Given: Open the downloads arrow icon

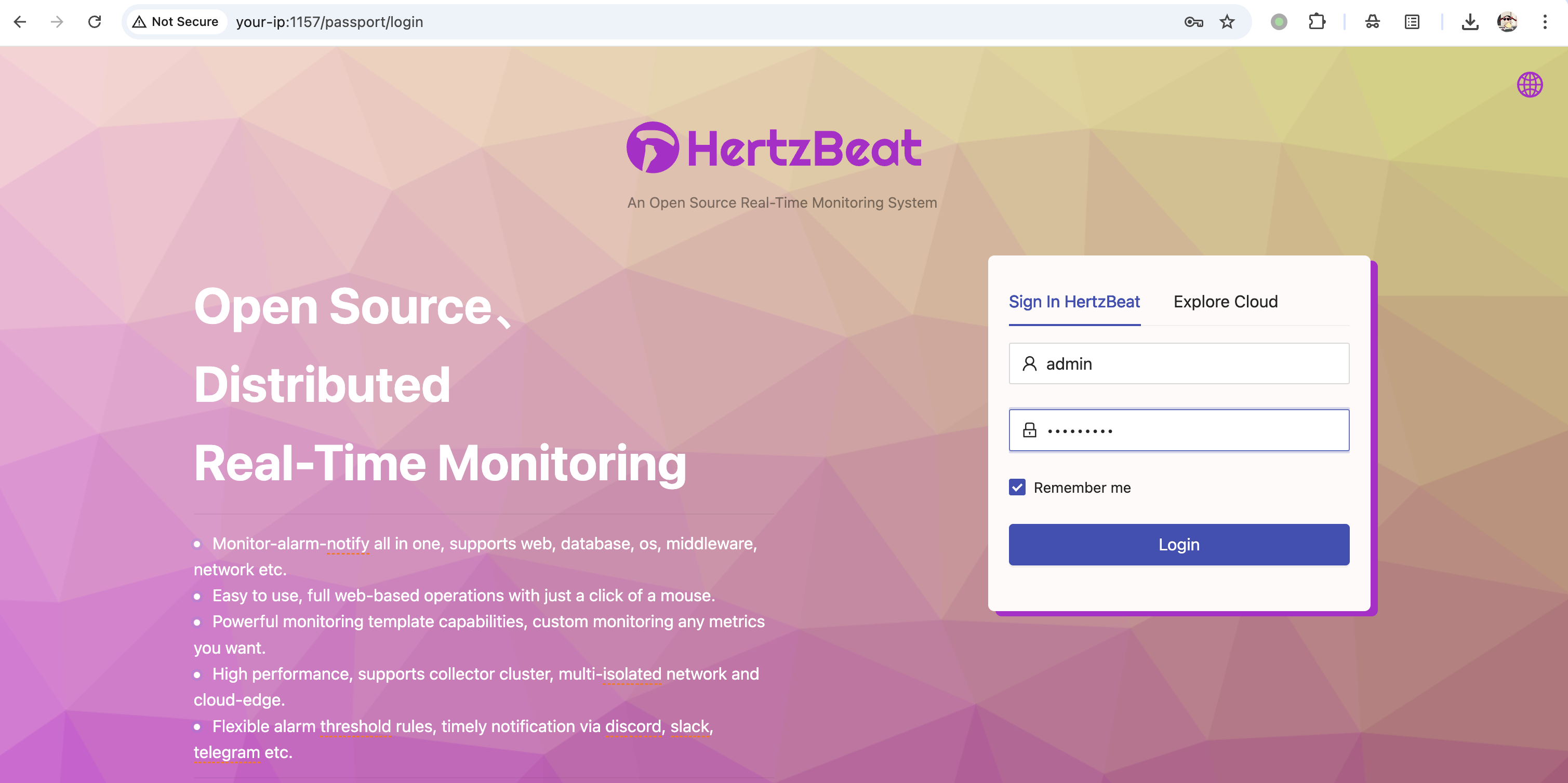Looking at the screenshot, I should click(1469, 22).
